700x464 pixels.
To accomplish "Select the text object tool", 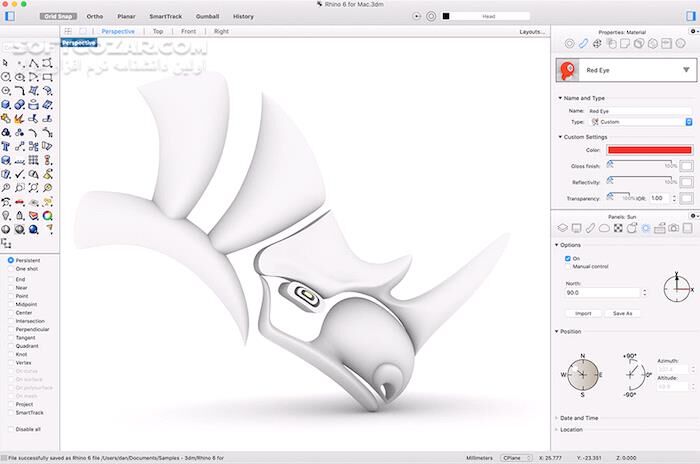I will tap(5, 146).
